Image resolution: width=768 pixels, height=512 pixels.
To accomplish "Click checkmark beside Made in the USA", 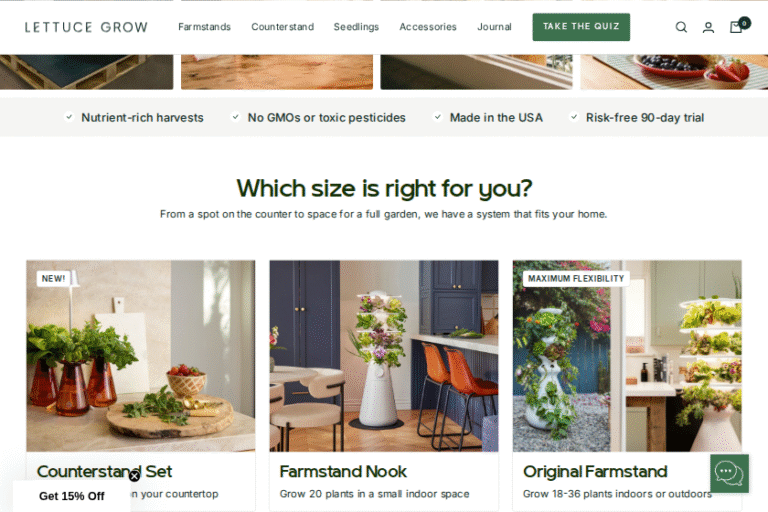I will click(x=437, y=117).
